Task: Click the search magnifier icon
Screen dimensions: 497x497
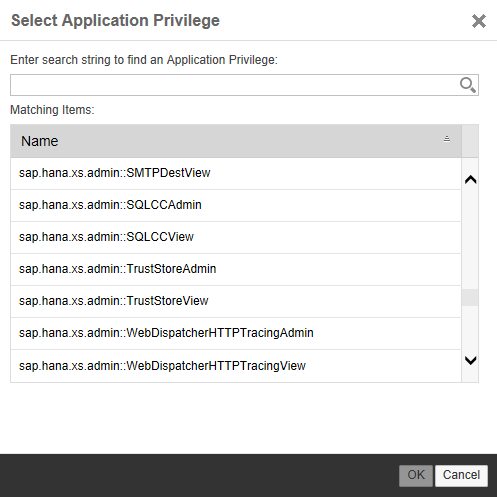Action: tap(467, 85)
